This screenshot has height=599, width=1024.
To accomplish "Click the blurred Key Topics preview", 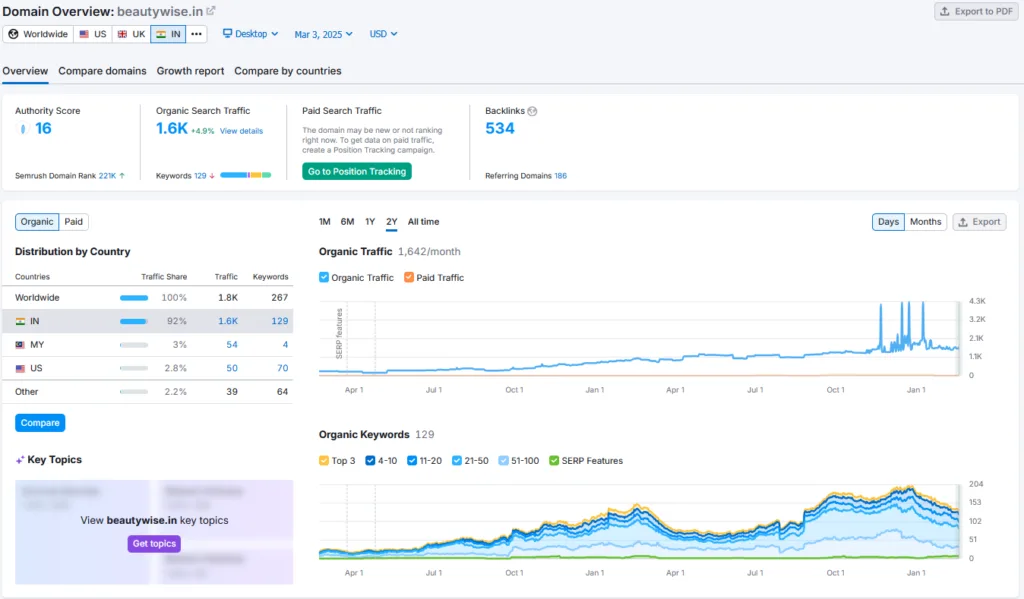I will tap(154, 532).
